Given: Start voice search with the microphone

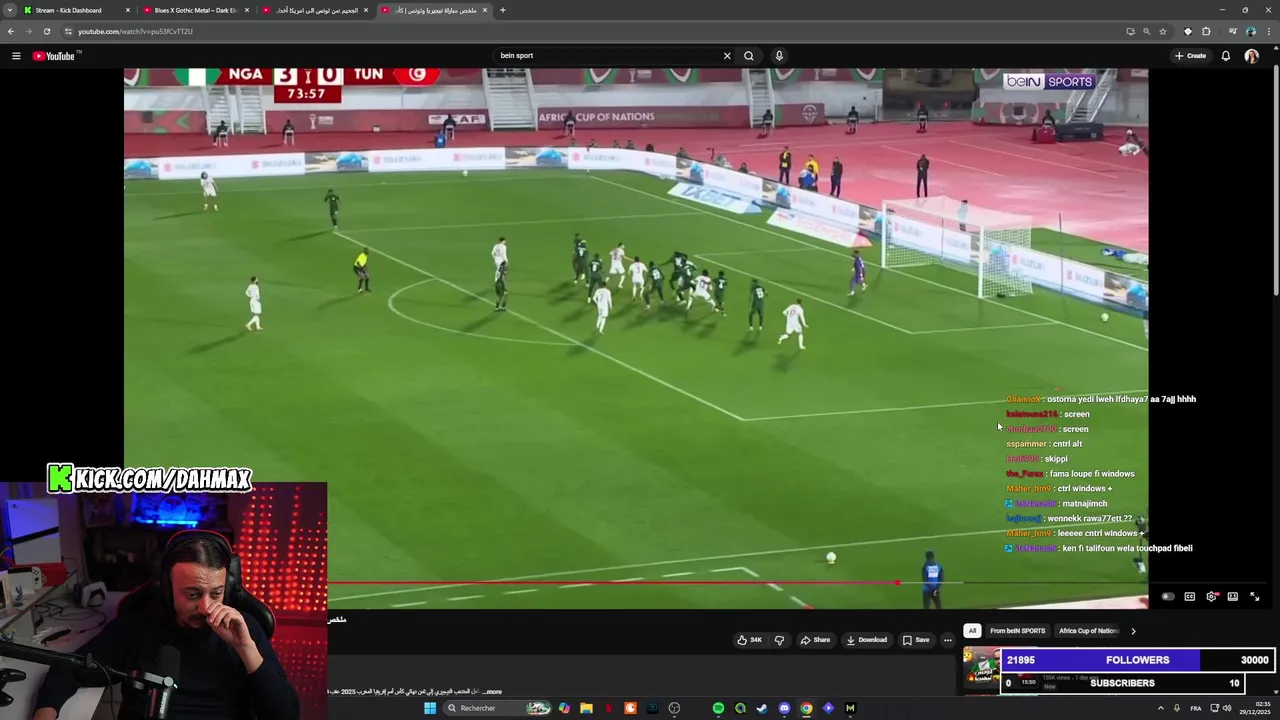Looking at the screenshot, I should (779, 56).
